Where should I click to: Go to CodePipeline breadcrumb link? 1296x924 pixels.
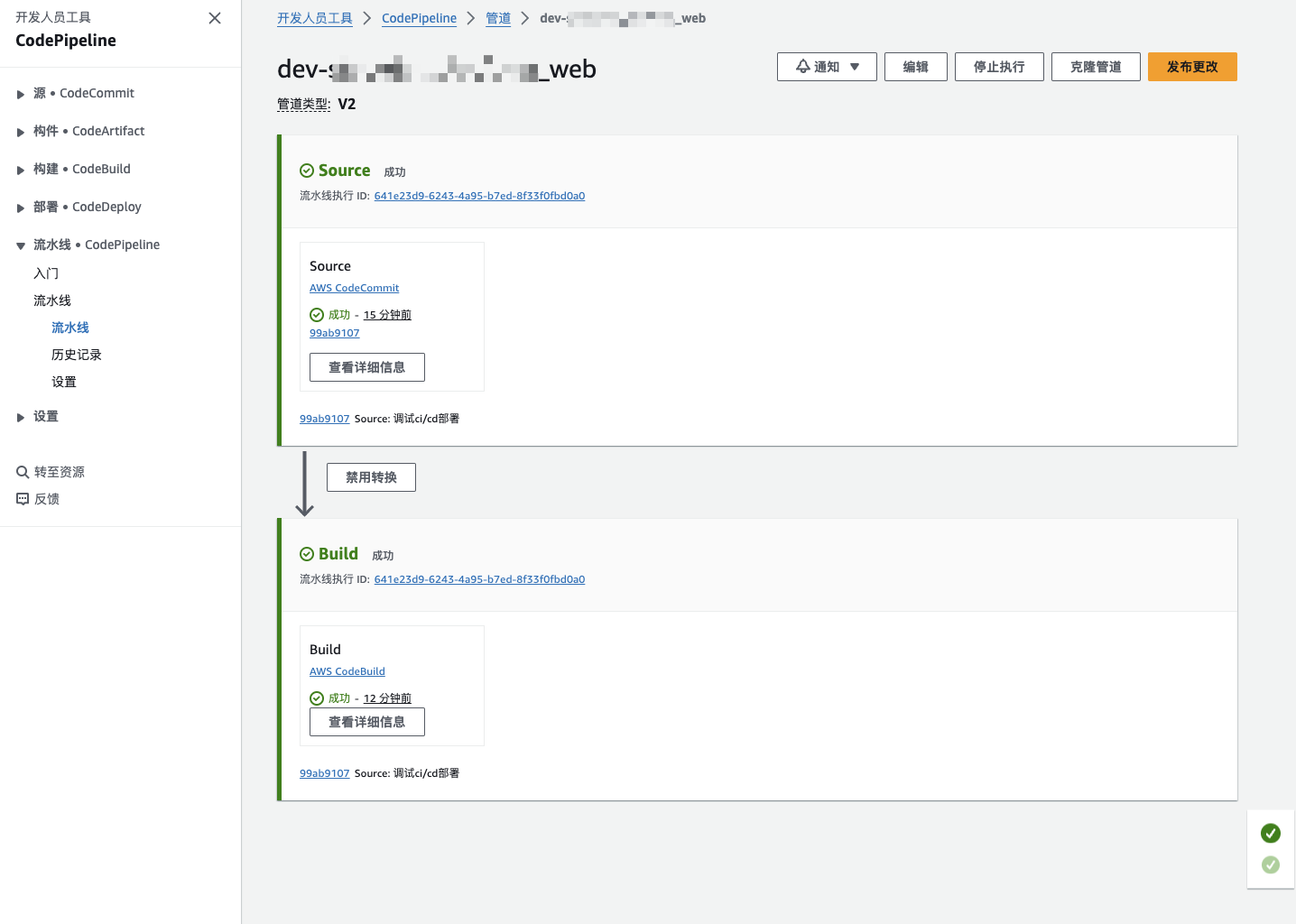click(x=419, y=18)
